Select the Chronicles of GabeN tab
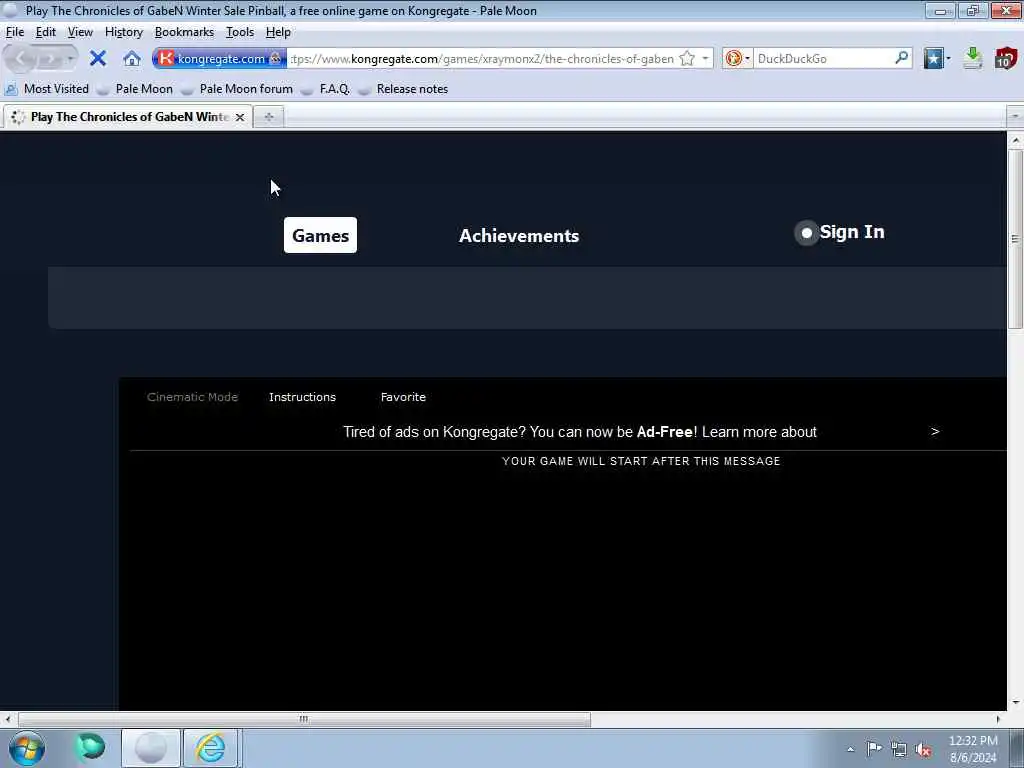The height and width of the screenshot is (768, 1024). (127, 117)
